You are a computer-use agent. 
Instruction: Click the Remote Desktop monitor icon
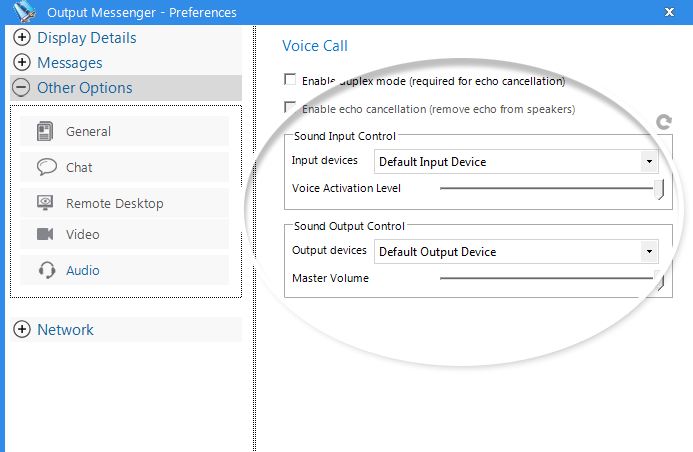pos(45,203)
